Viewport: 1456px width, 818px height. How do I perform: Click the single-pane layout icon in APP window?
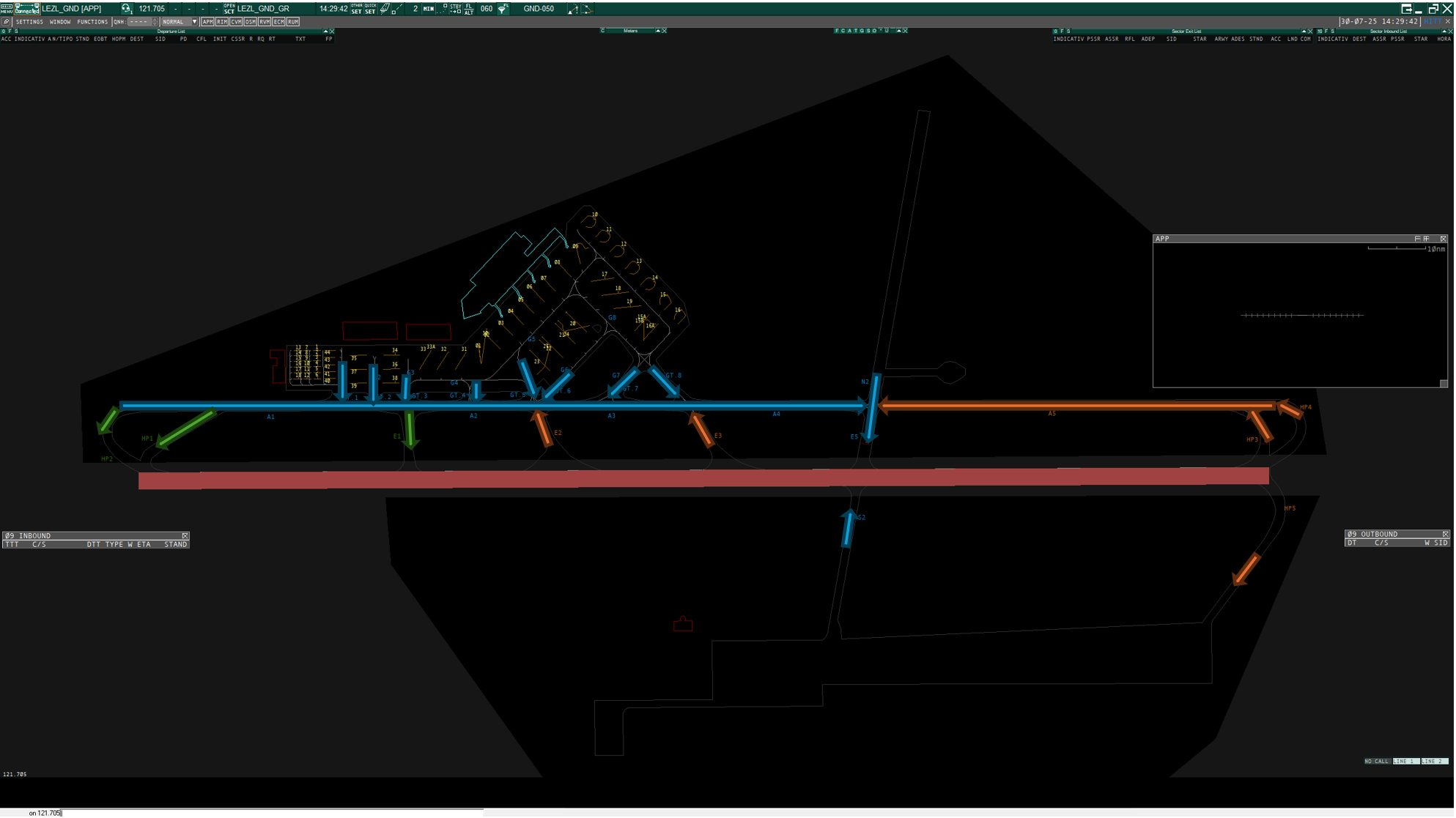coord(1419,239)
